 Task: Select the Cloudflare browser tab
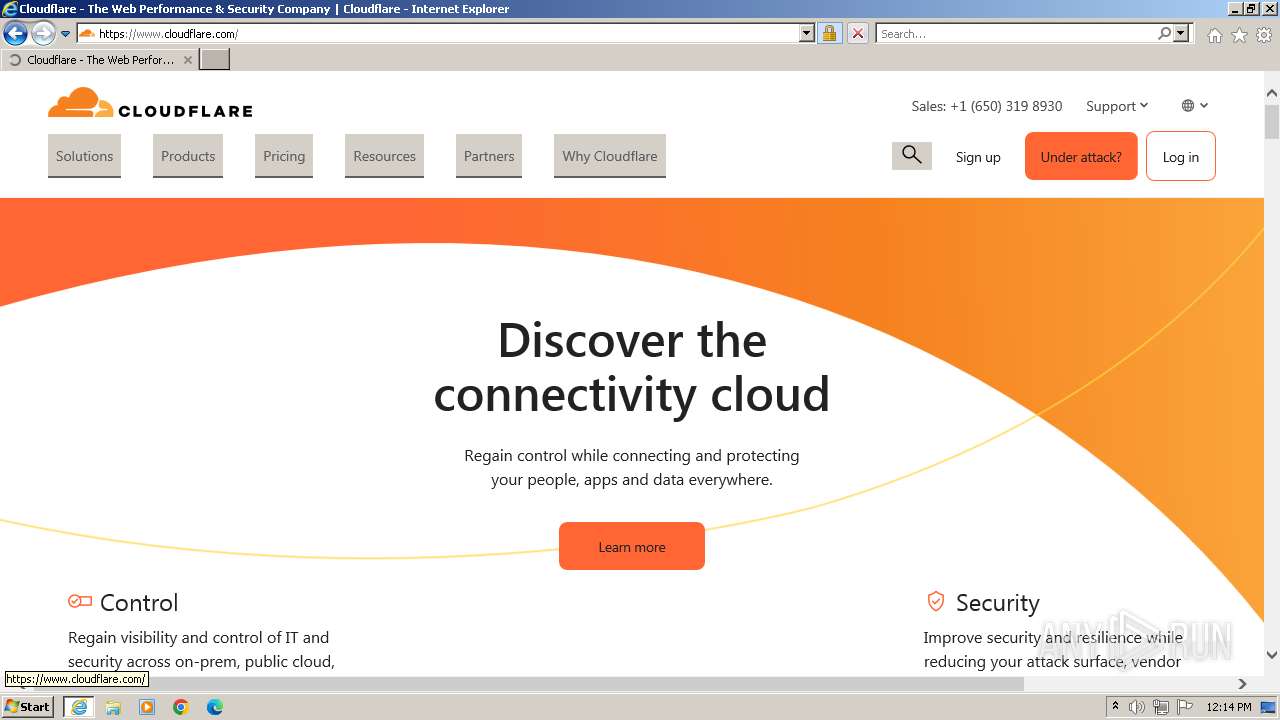[x=99, y=60]
